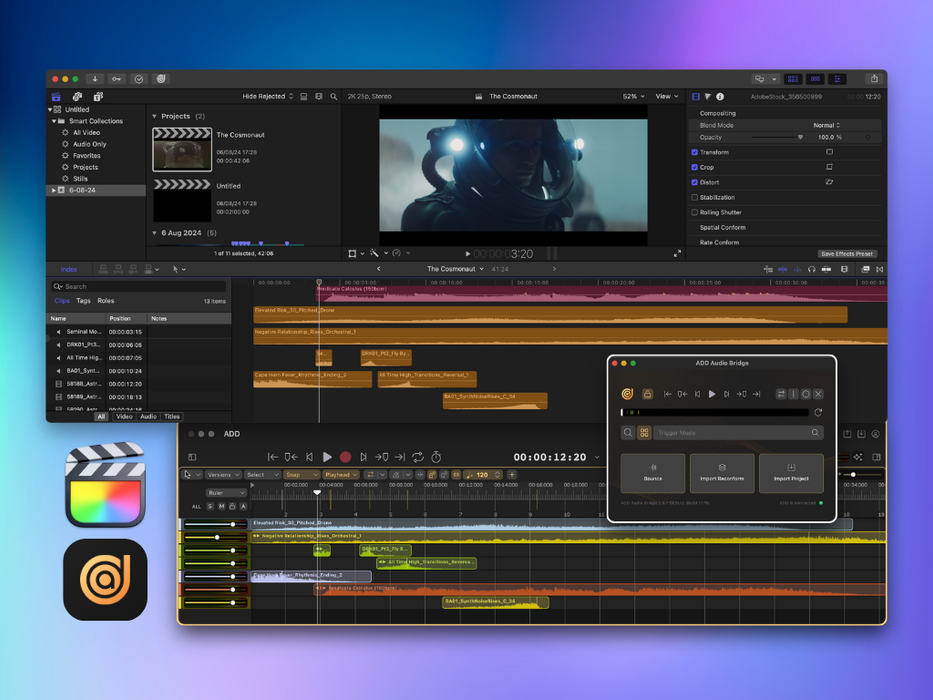Toggle loop playback in ADD transport
Screen dimensions: 933x700
point(418,457)
